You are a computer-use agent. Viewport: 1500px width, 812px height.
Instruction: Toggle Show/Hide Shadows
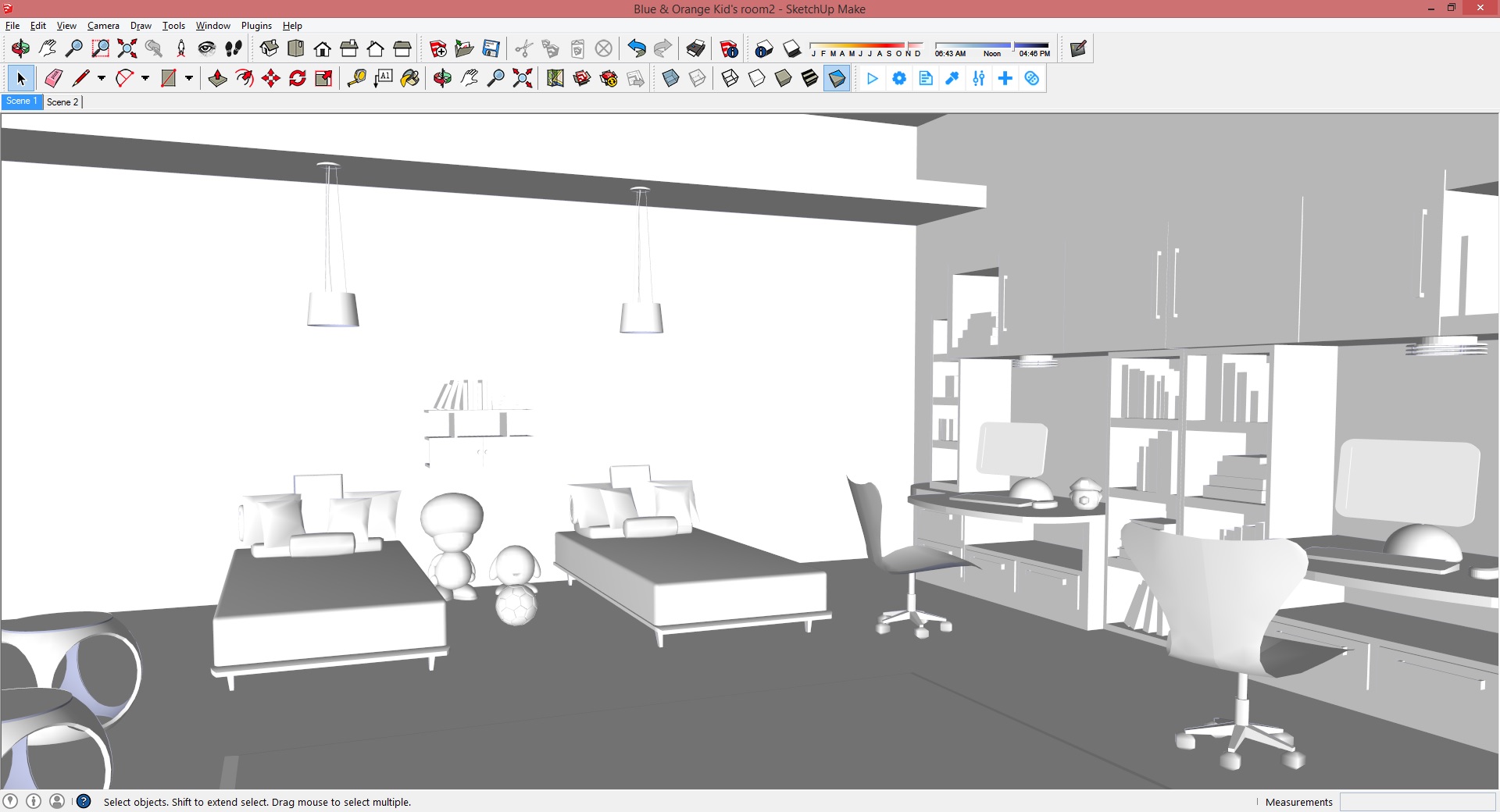[791, 49]
